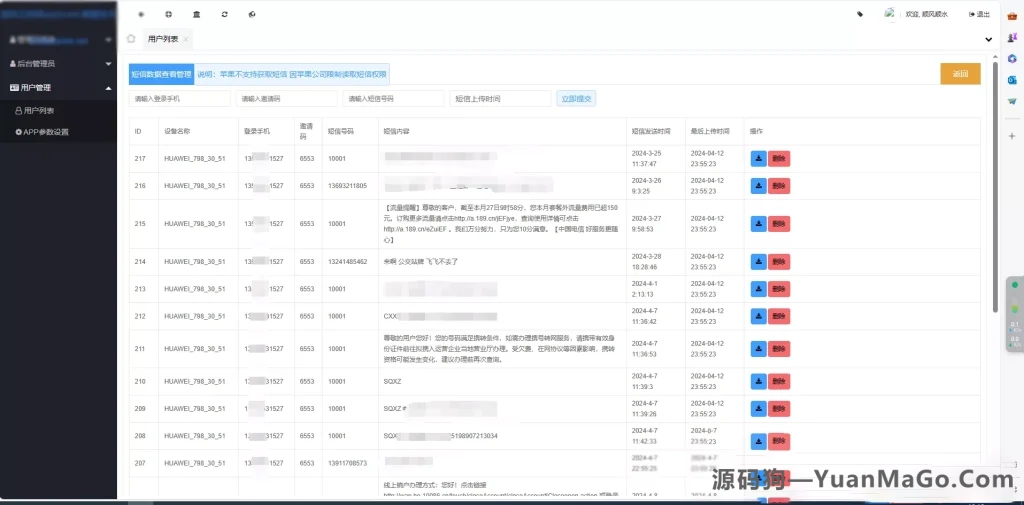Screen dimensions: 1024x505
Task: Click the refresh icon in top toolbar
Action: tap(225, 14)
